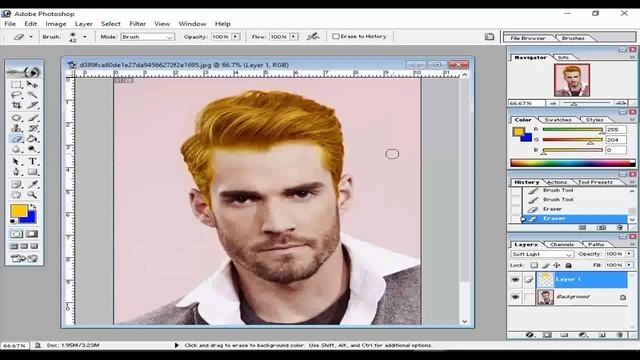Create a new layer from Layers panel
Screen dimensions: 640x360
(x=602, y=335)
